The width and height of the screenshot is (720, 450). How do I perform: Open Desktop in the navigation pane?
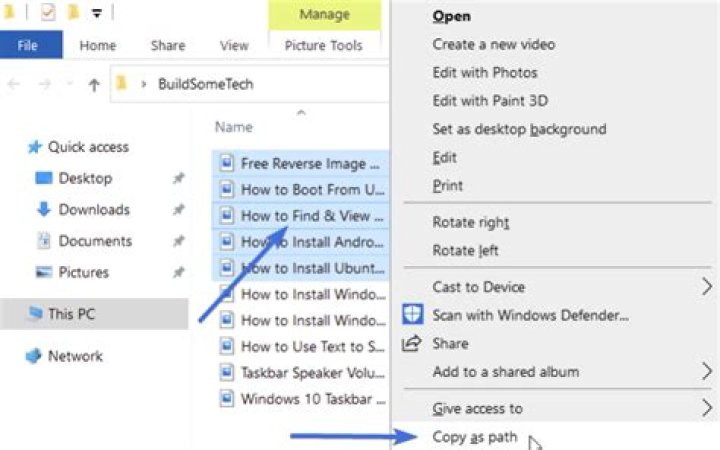pyautogui.click(x=85, y=178)
